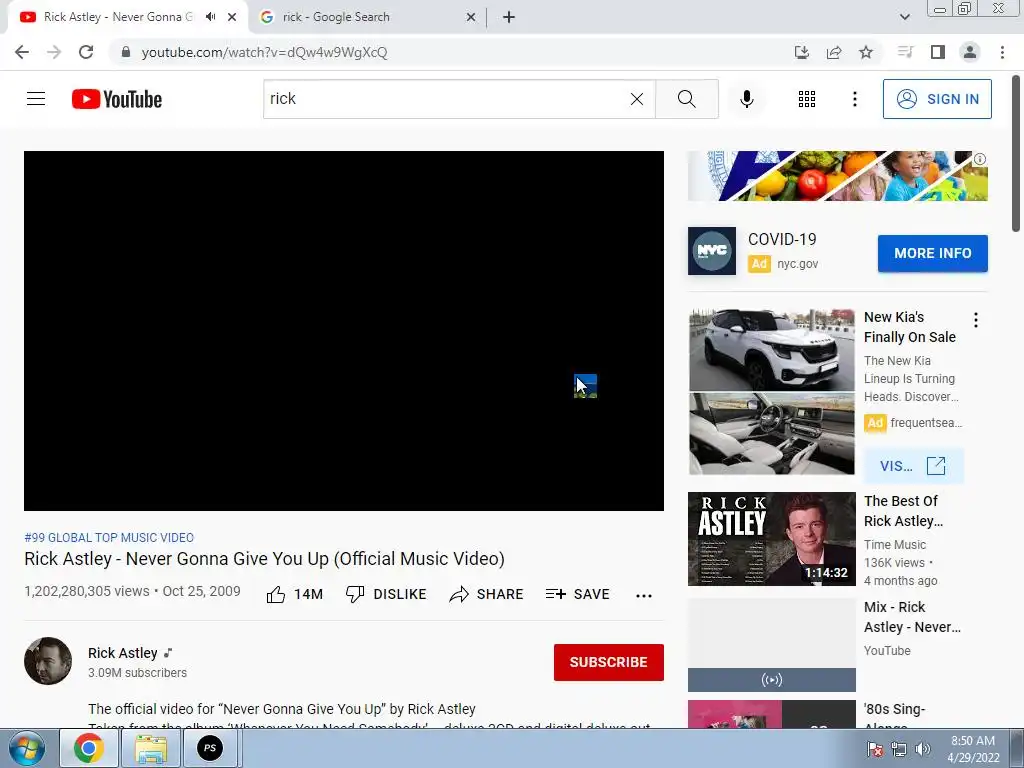
Task: Close the Rick Astley YouTube tab
Action: [x=232, y=17]
